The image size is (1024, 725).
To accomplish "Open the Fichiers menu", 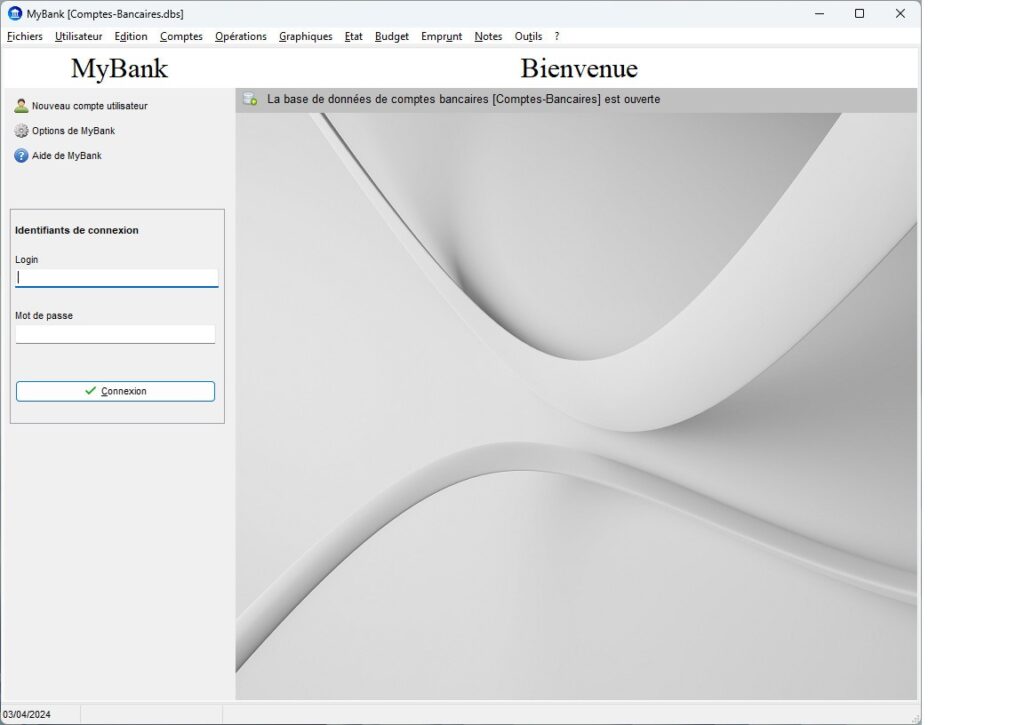I will pyautogui.click(x=25, y=37).
